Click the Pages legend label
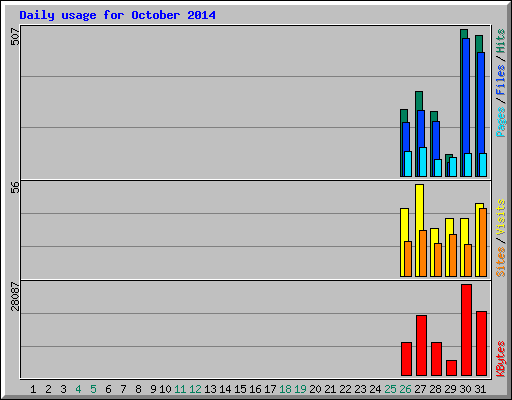This screenshot has width=512, height=400. pos(501,122)
